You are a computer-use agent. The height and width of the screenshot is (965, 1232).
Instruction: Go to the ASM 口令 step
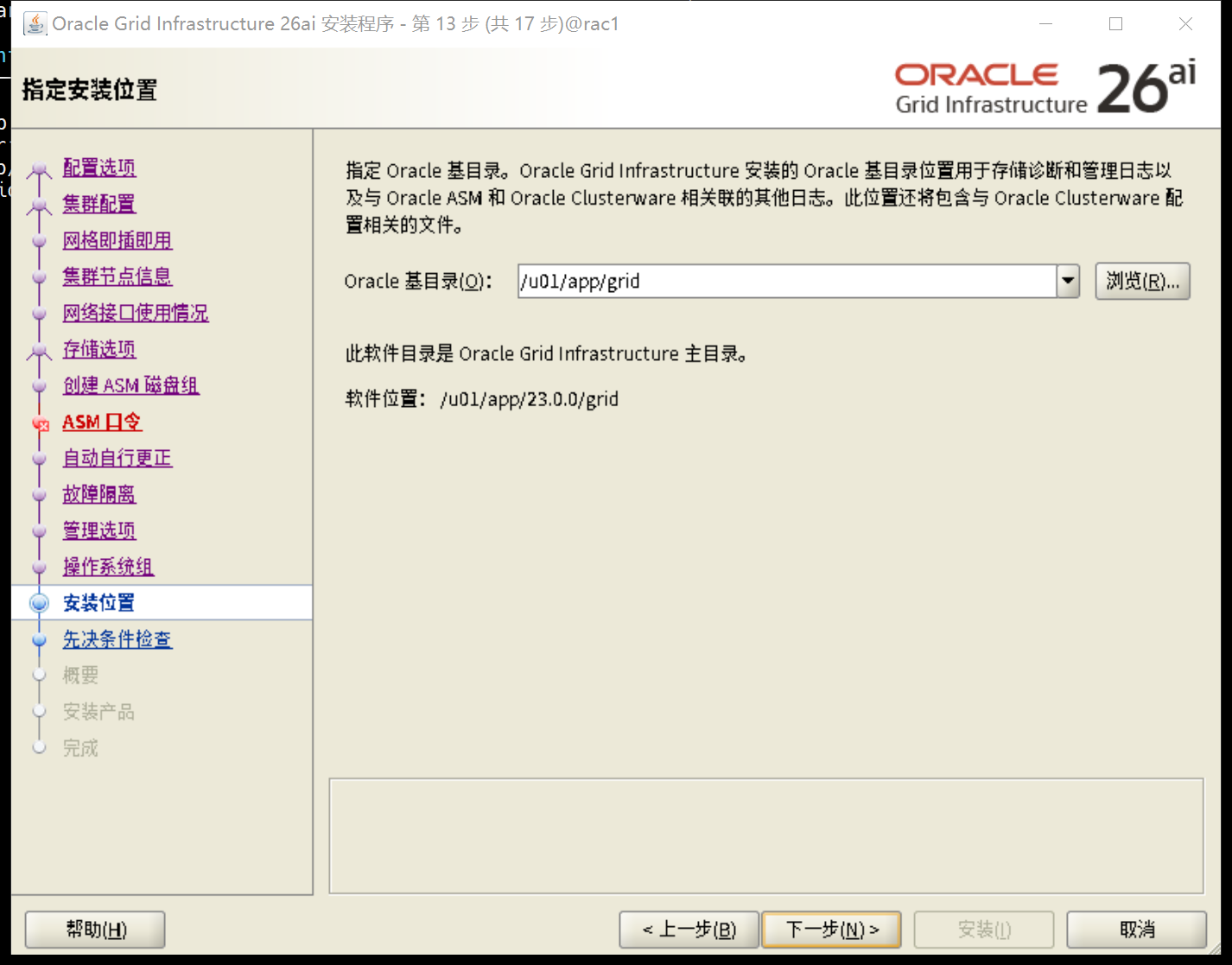coord(102,422)
